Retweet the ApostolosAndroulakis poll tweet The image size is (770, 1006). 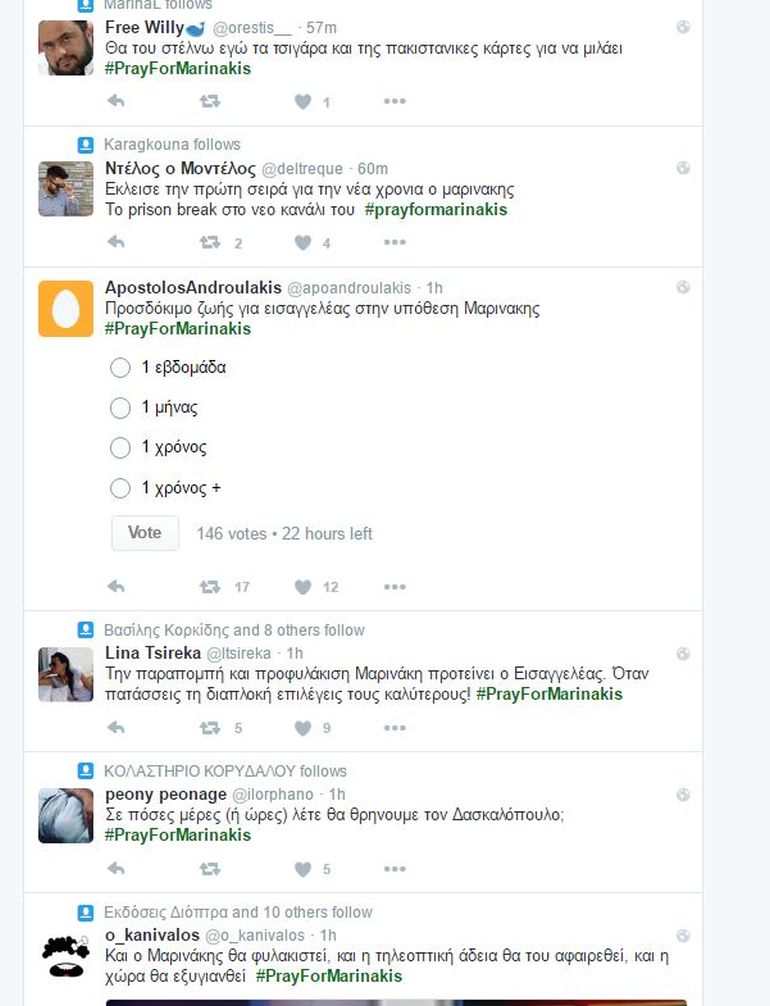210,587
